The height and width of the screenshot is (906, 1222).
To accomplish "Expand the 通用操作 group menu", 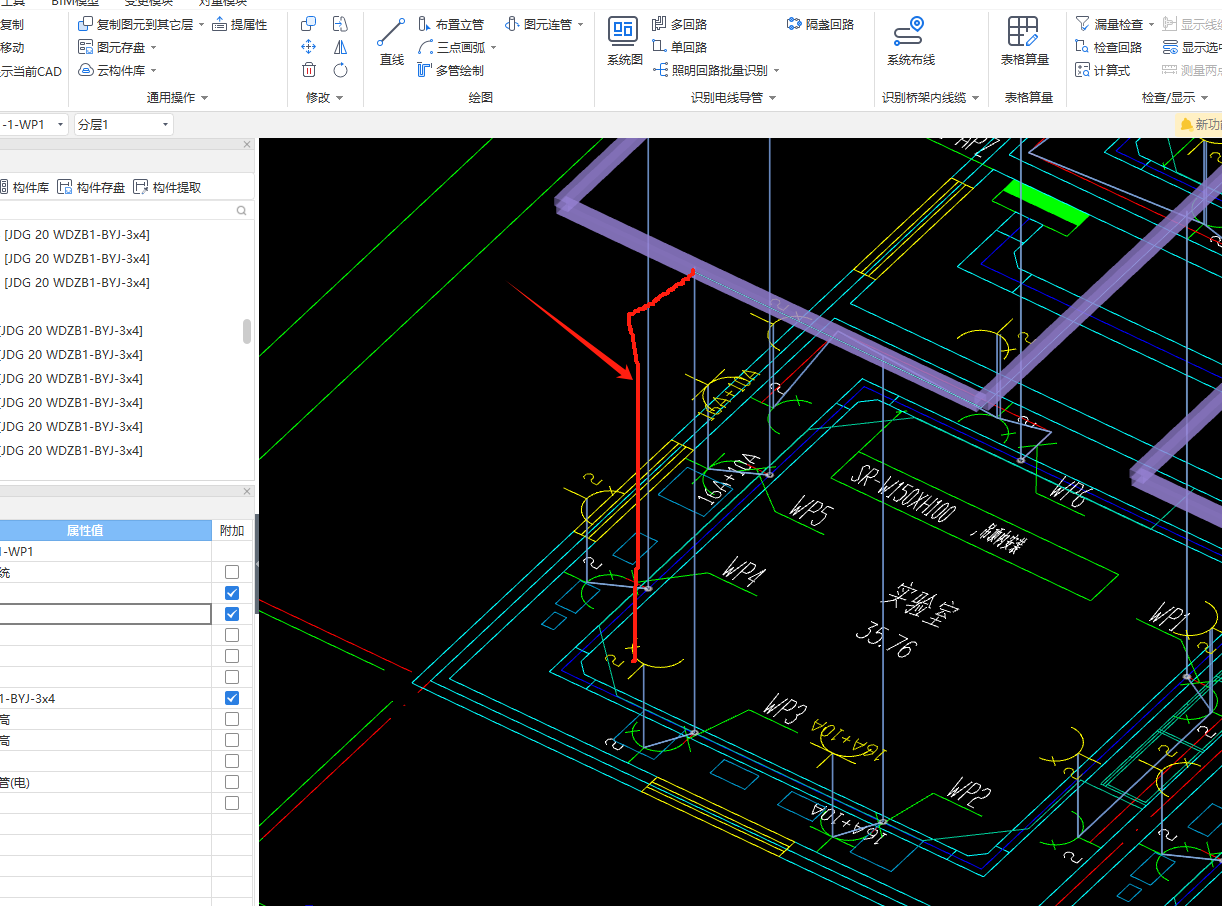I will 205,98.
